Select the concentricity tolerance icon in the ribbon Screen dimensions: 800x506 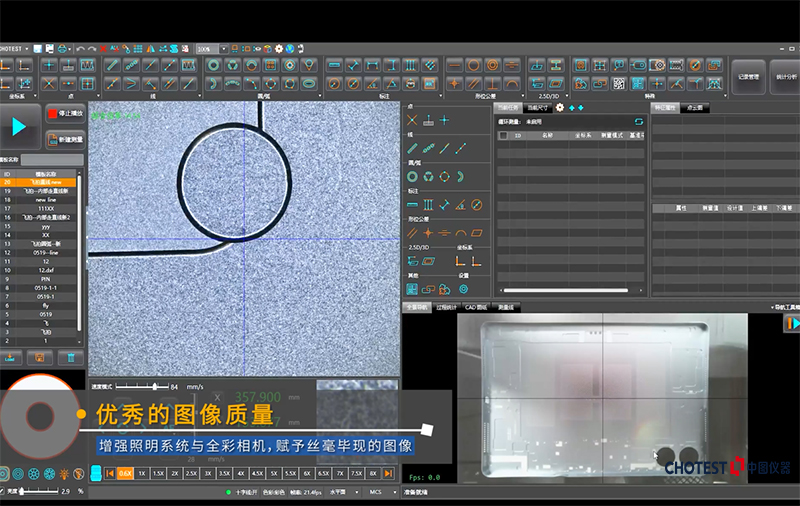492,65
